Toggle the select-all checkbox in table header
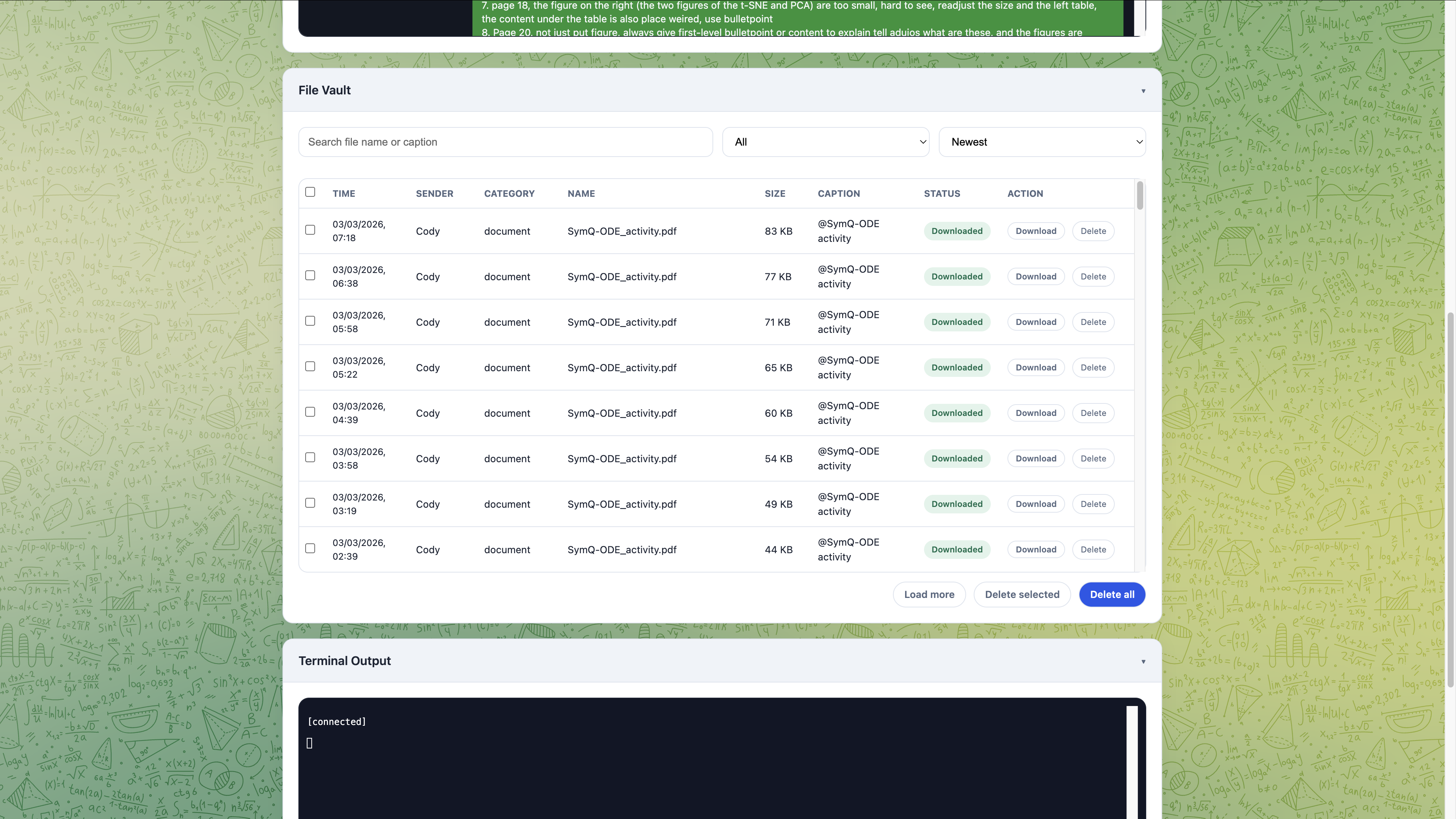Screen dimensions: 1456x819 coord(310,192)
